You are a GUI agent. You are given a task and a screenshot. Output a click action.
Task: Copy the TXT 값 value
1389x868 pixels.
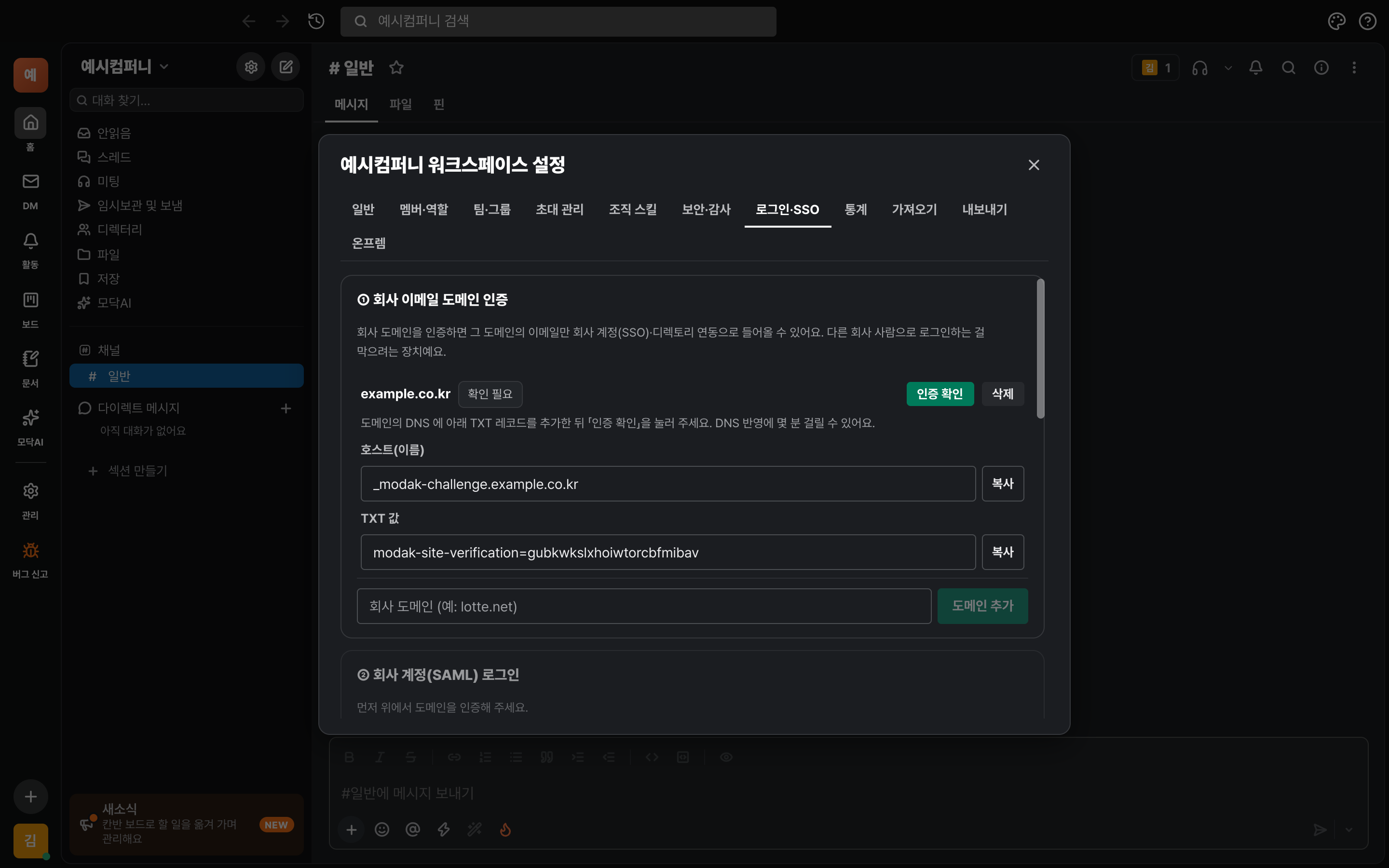point(1002,552)
